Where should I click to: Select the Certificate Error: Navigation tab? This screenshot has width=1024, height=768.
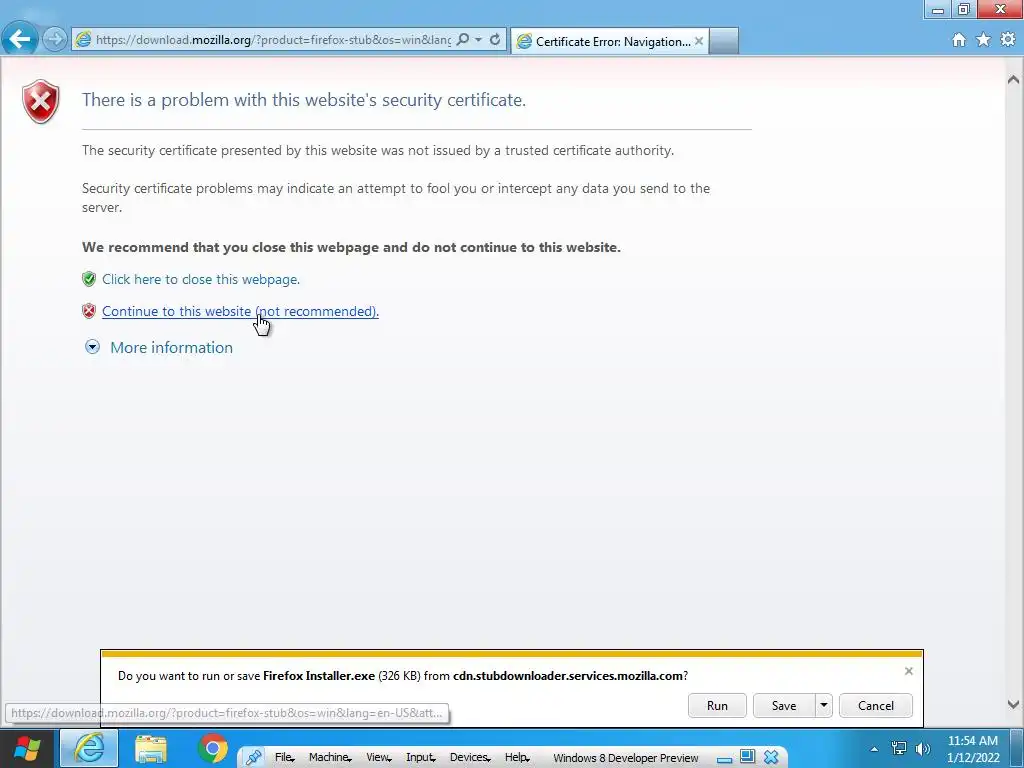(x=610, y=41)
